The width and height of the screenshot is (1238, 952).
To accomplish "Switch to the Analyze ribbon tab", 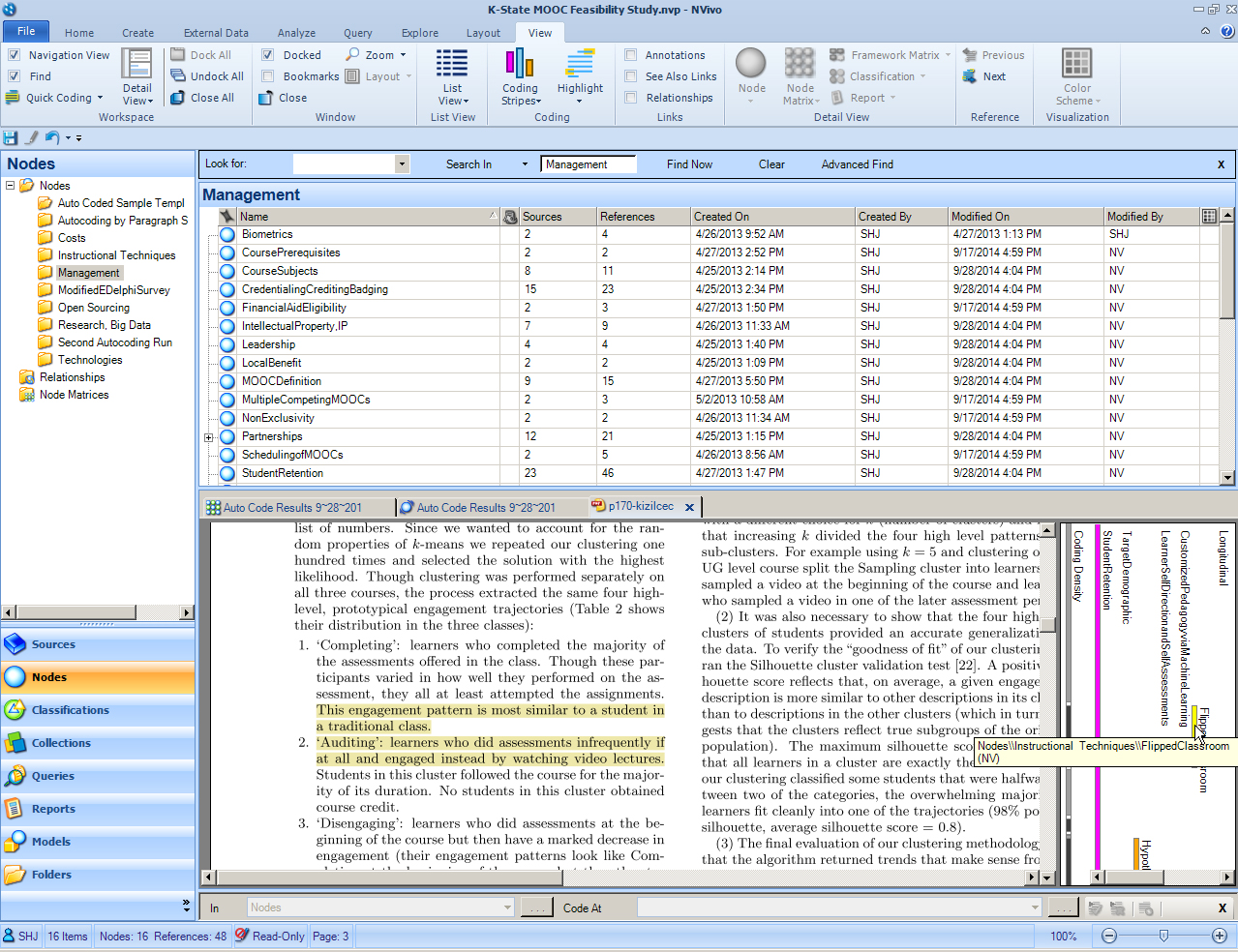I will pos(296,33).
